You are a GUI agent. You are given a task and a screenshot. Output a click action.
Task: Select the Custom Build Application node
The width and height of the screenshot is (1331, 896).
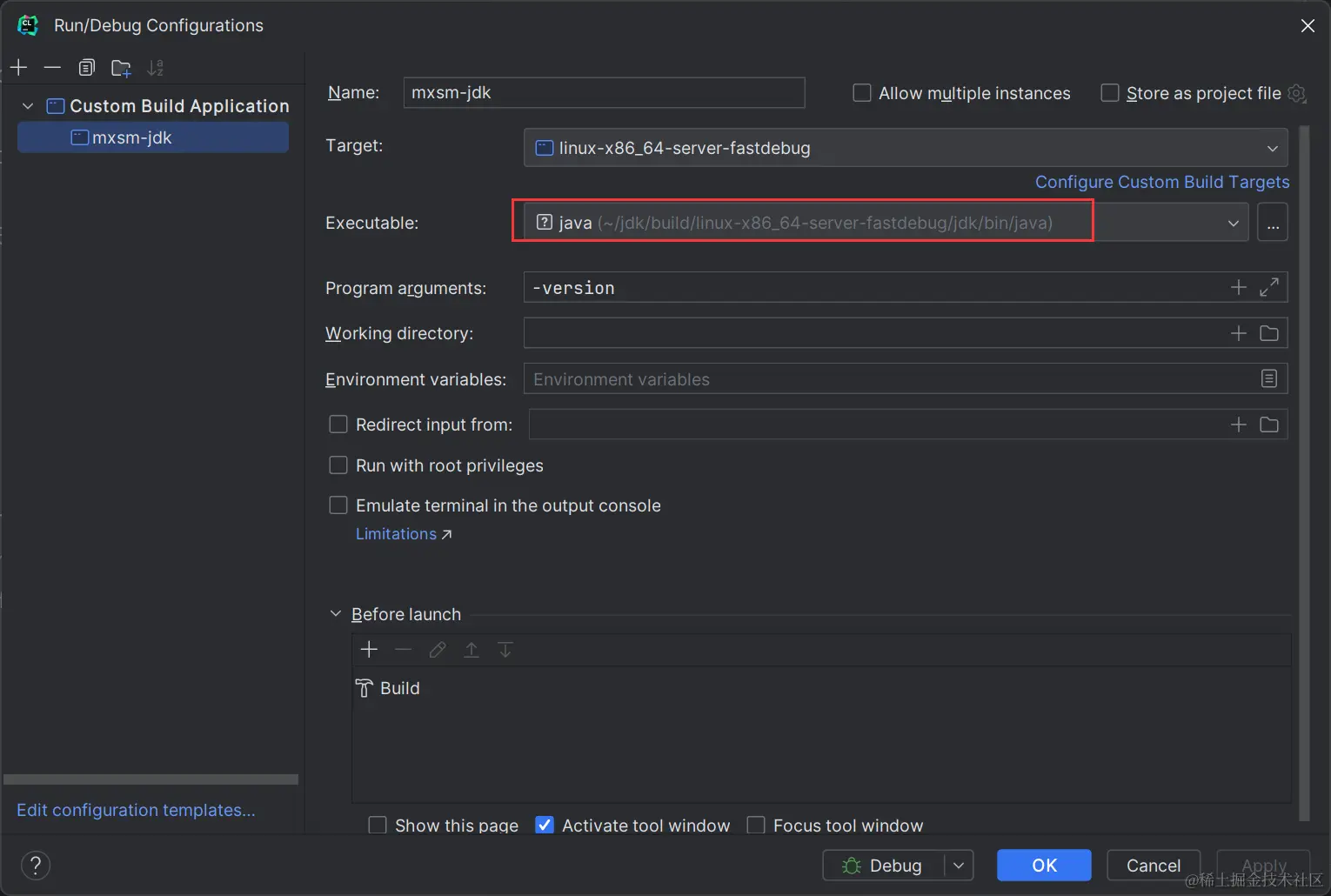coord(178,106)
